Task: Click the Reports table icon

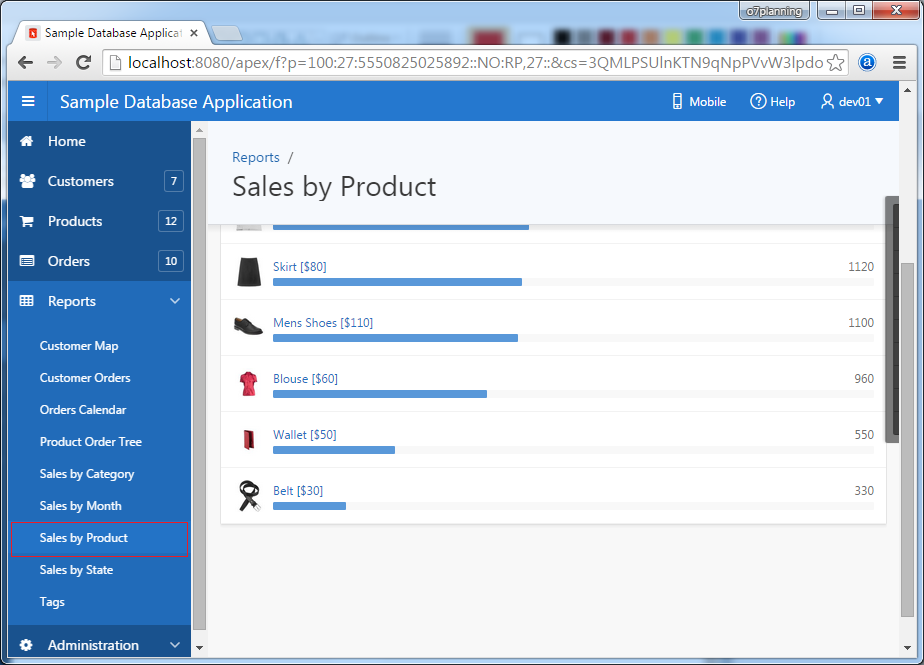Action: point(27,301)
